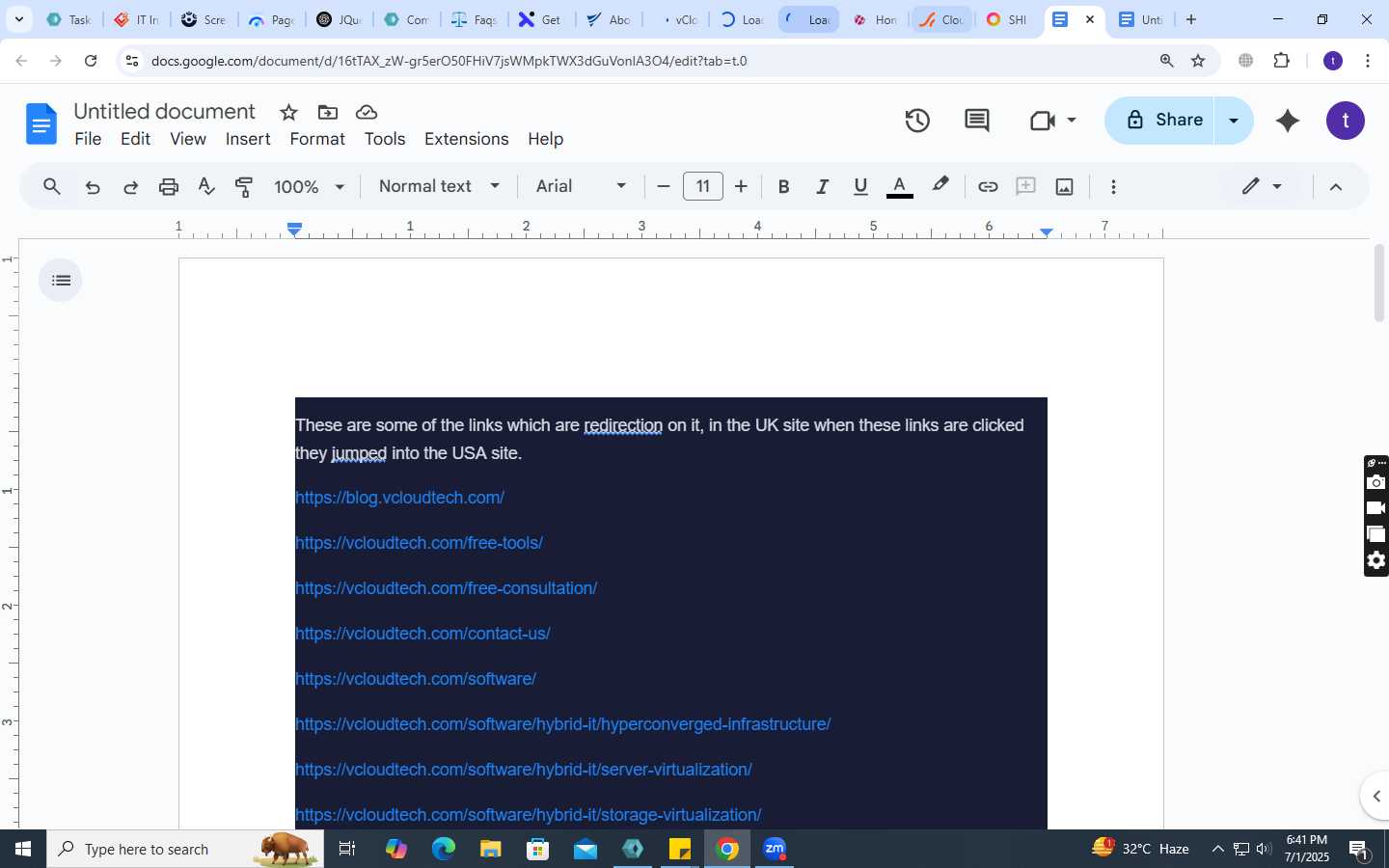Open the Arial font dropdown
1389x868 pixels.
(x=581, y=186)
